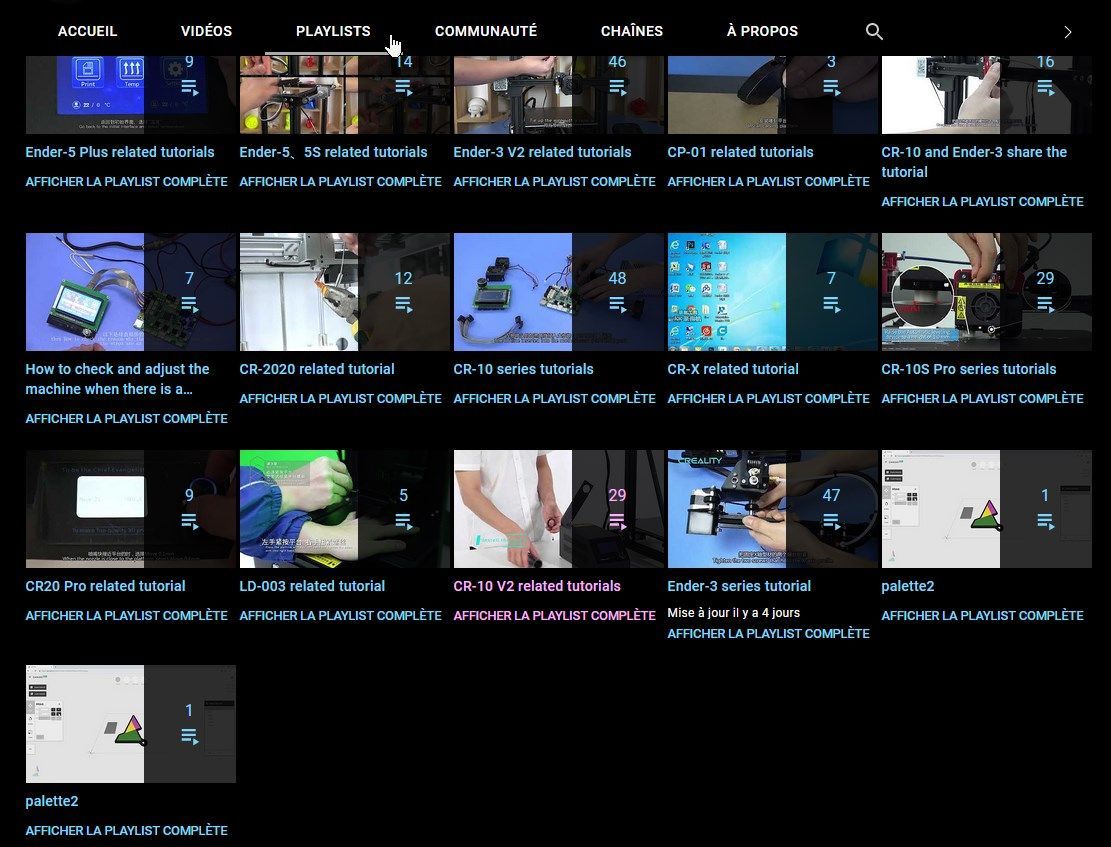Click playlist icon on CR-X thumbnail
1111x847 pixels.
pyautogui.click(x=831, y=305)
